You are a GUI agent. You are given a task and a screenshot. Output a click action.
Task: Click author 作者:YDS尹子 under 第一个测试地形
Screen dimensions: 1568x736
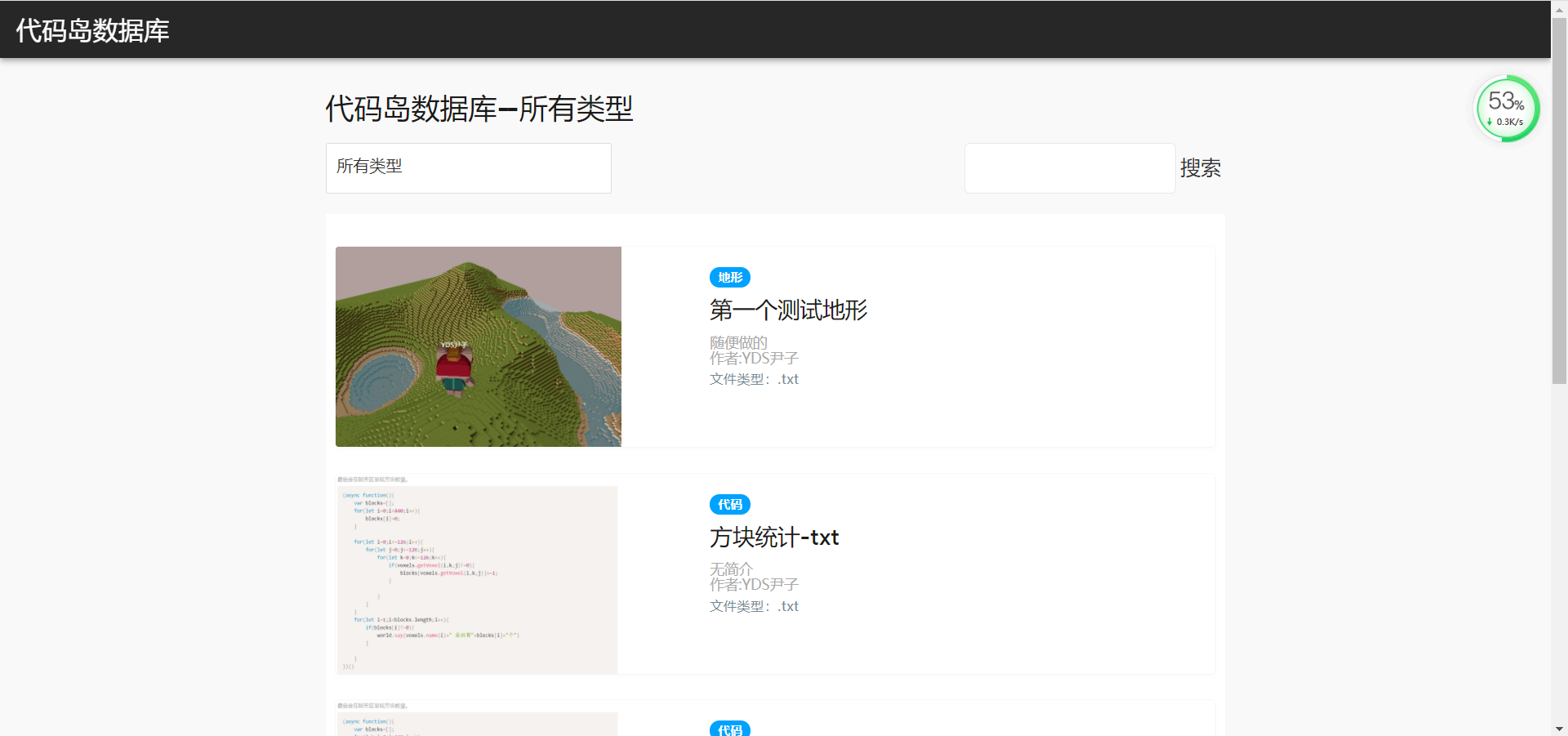point(754,358)
